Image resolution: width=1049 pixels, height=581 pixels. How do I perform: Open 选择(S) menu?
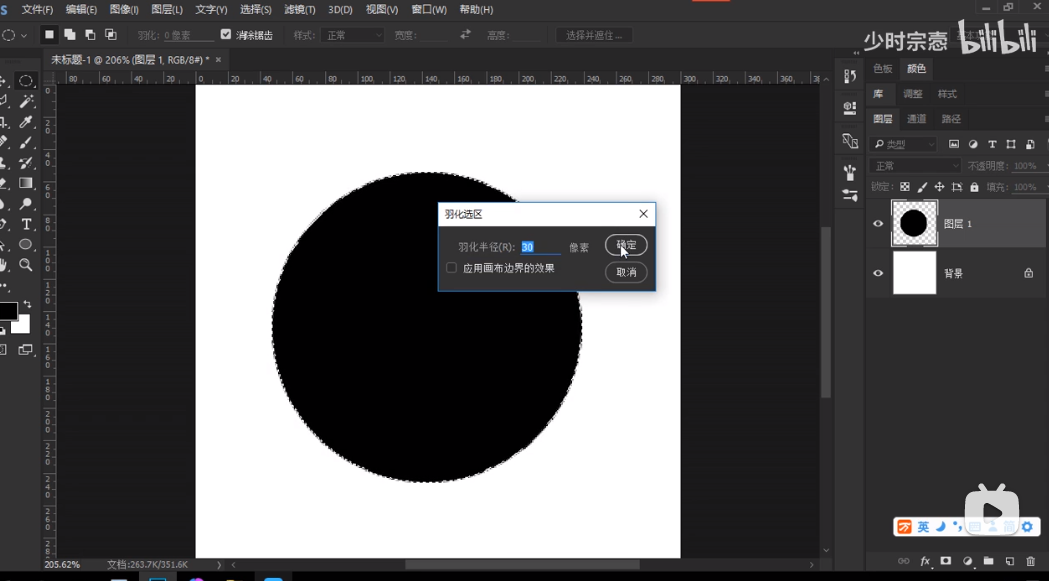(x=256, y=9)
